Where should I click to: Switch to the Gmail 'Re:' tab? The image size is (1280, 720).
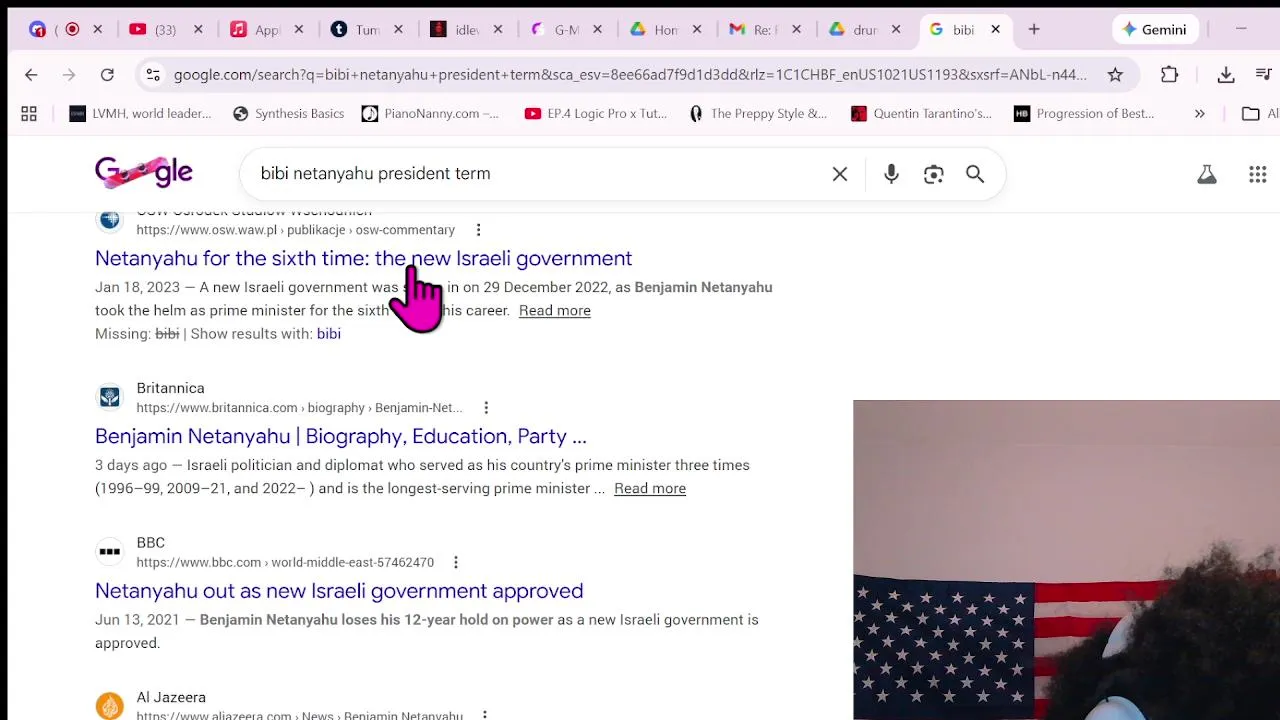(764, 30)
